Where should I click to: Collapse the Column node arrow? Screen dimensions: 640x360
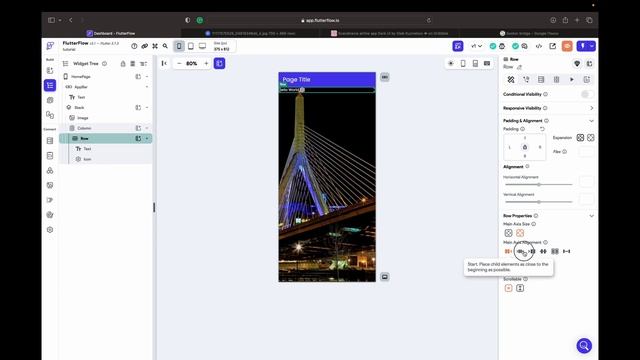coord(147,128)
